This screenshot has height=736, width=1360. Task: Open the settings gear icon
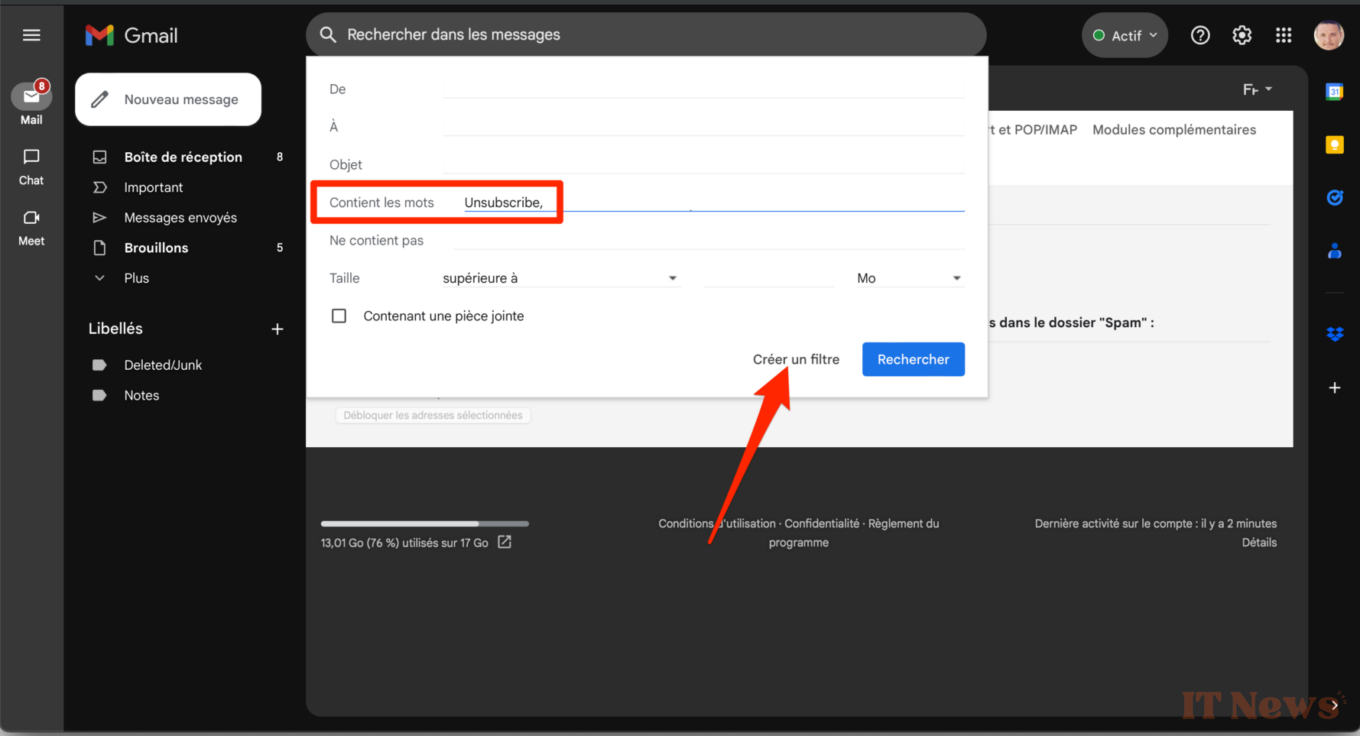tap(1241, 35)
